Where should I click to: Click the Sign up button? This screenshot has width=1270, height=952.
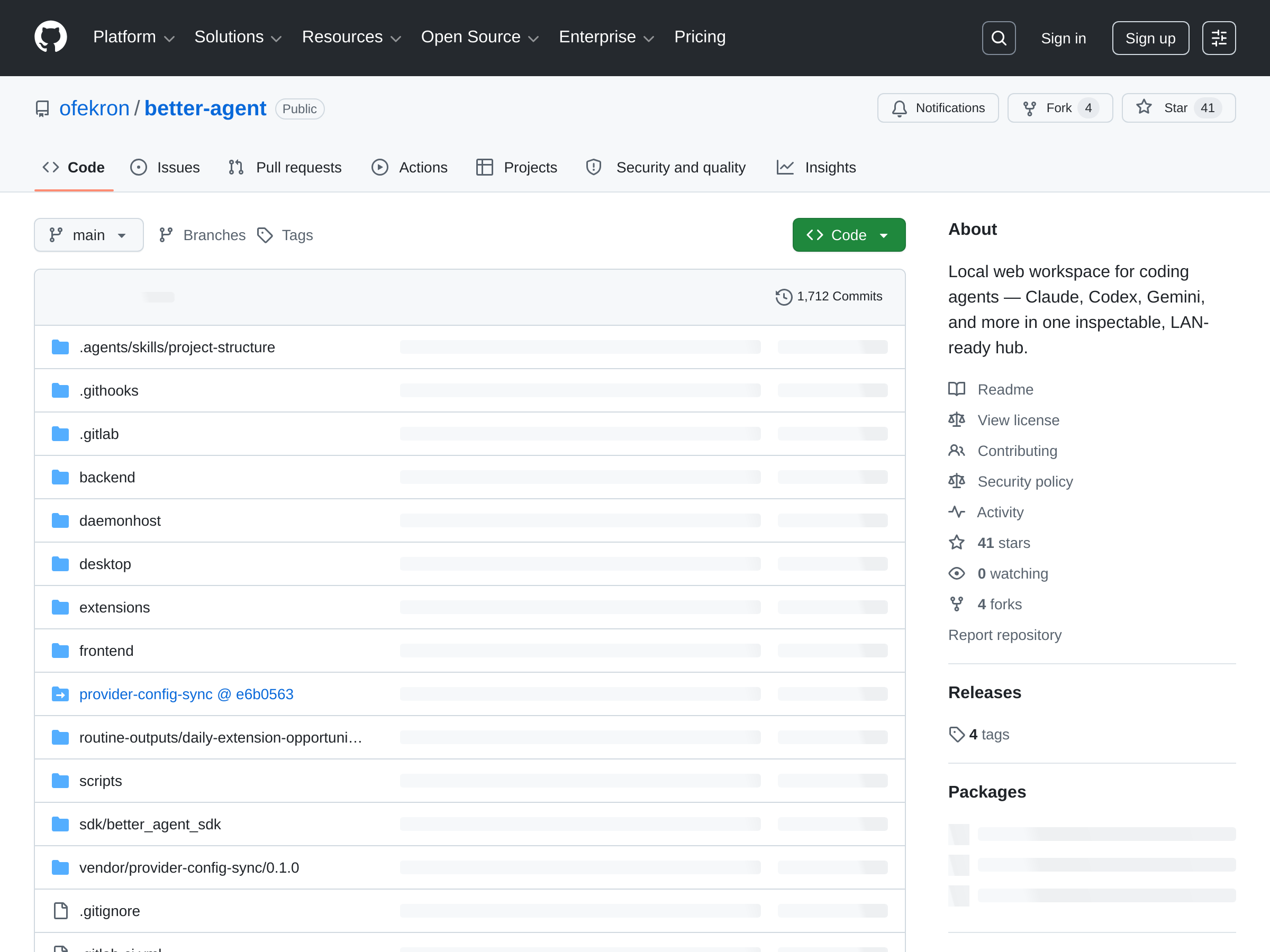point(1150,39)
